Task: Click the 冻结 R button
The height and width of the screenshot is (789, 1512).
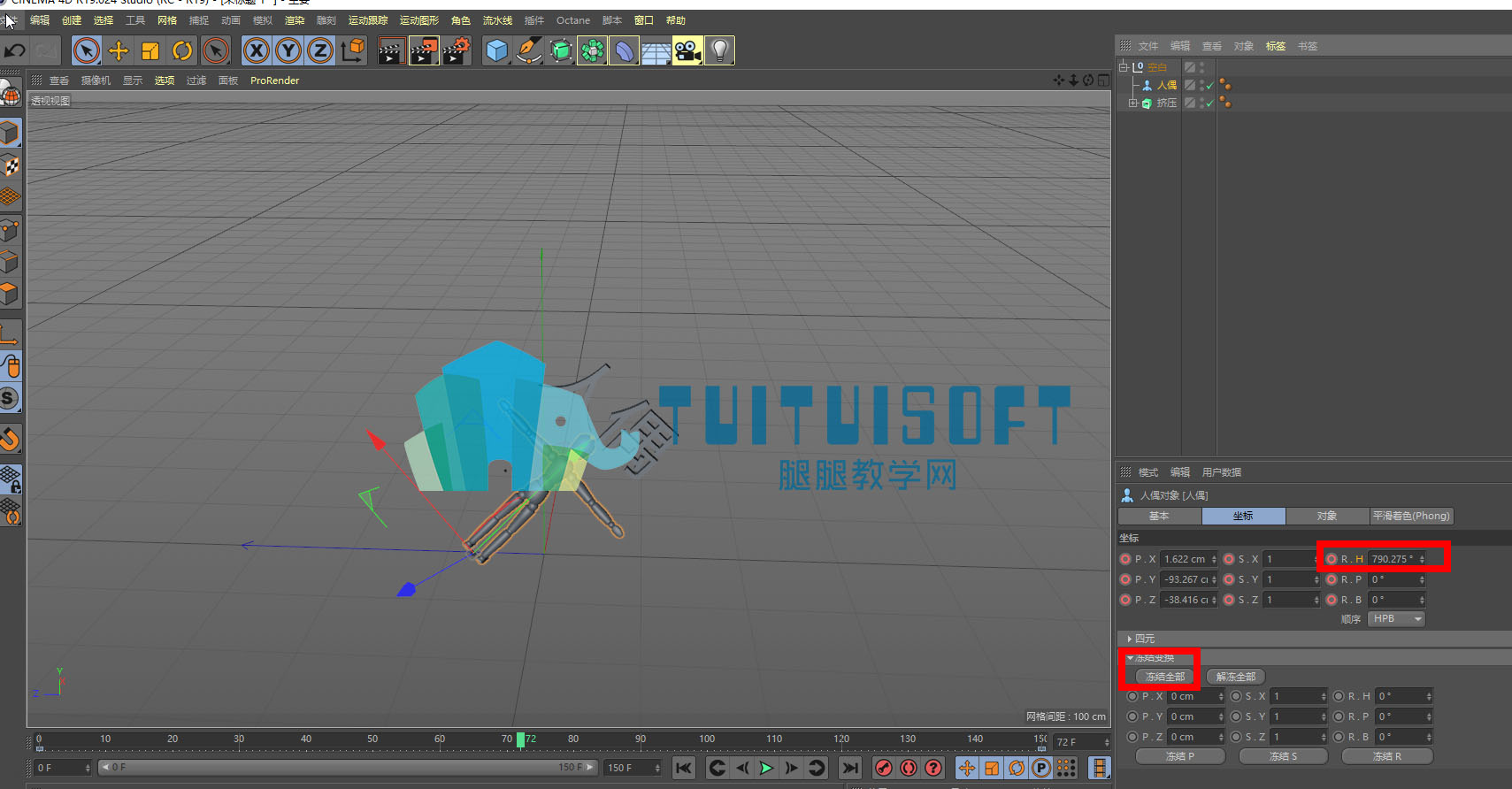Action: pos(1387,756)
